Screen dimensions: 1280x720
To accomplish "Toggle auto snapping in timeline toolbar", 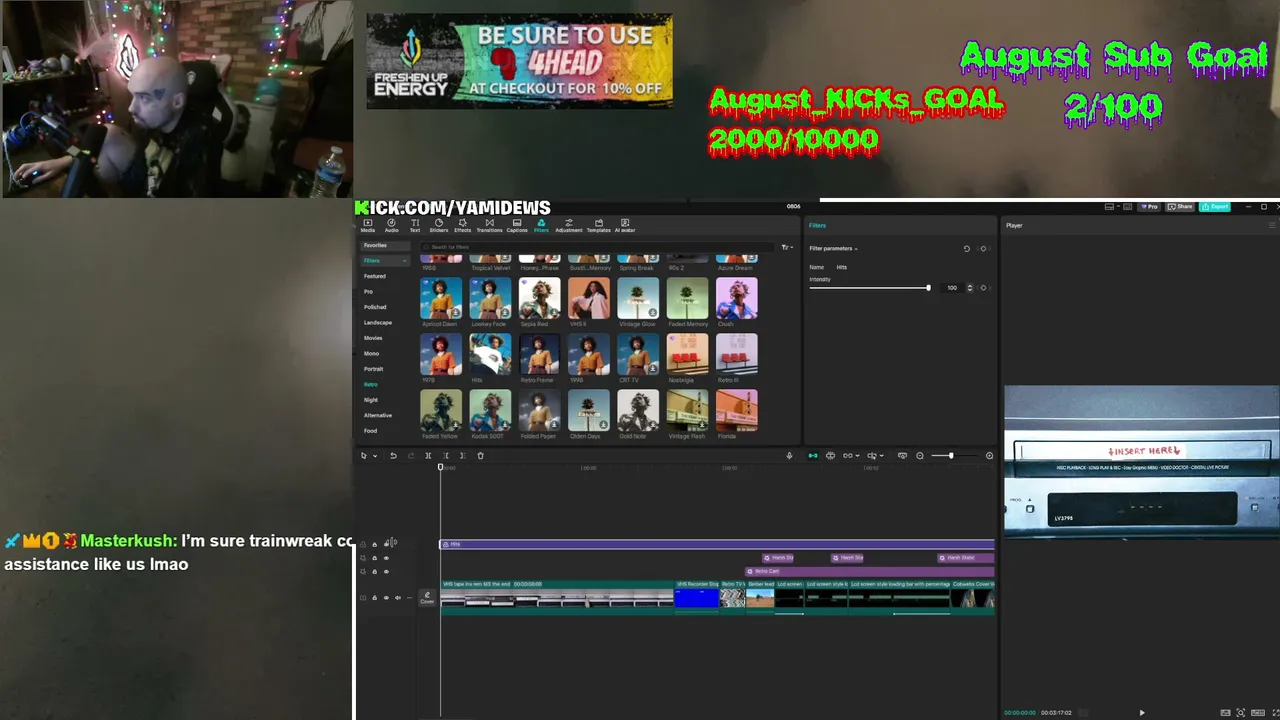I will 830,456.
